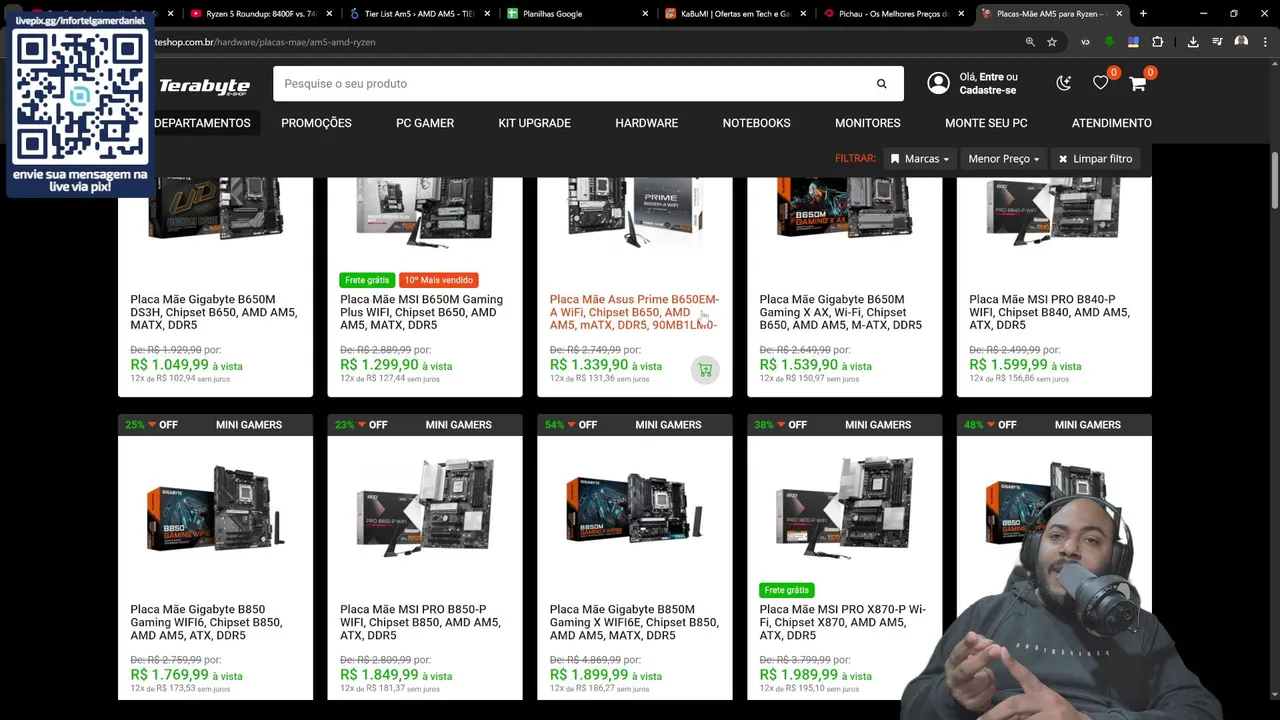
Task: Open Gigabyte B650M Gaming X AX link
Action: click(x=840, y=312)
